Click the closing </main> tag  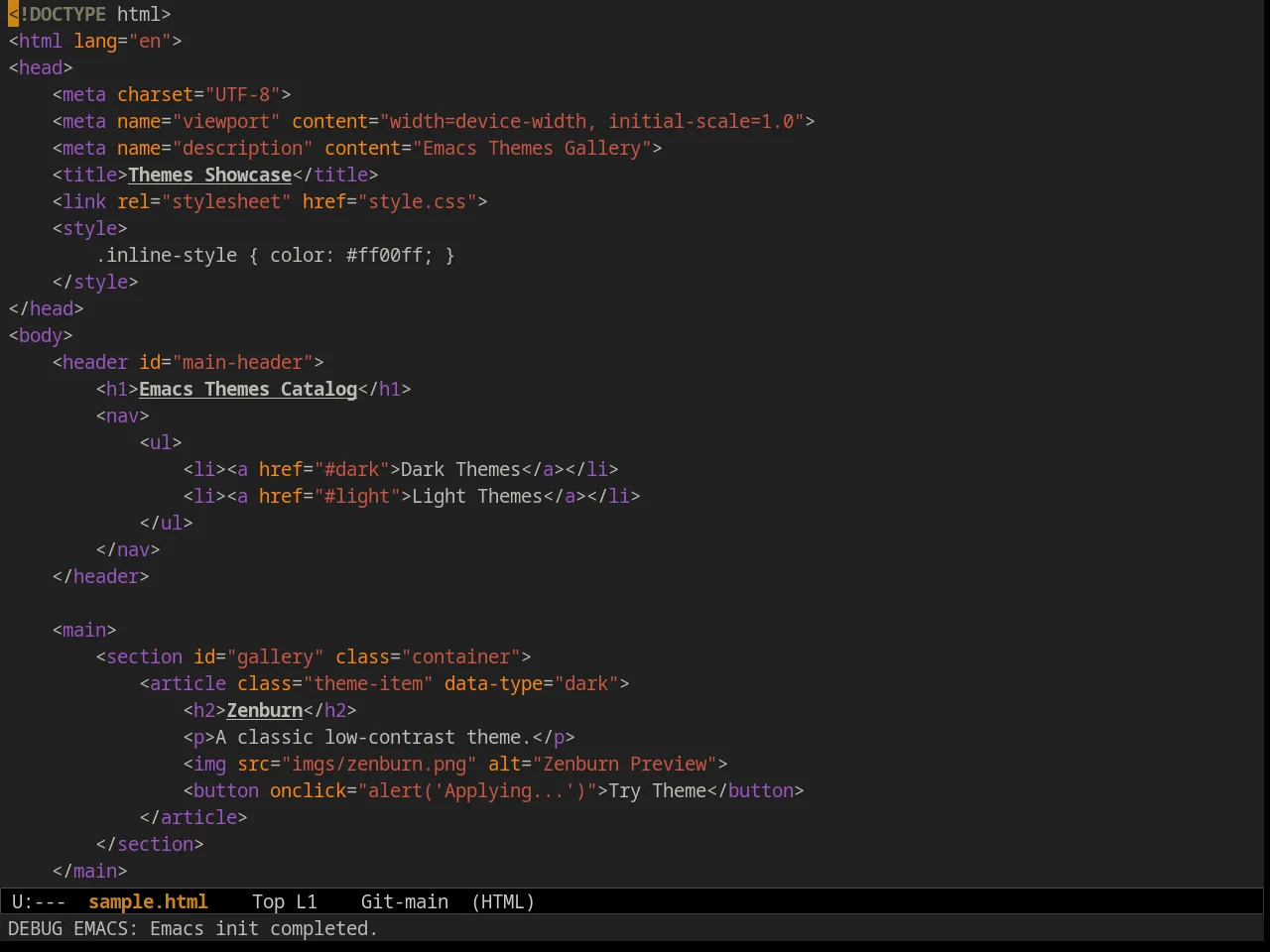point(90,871)
